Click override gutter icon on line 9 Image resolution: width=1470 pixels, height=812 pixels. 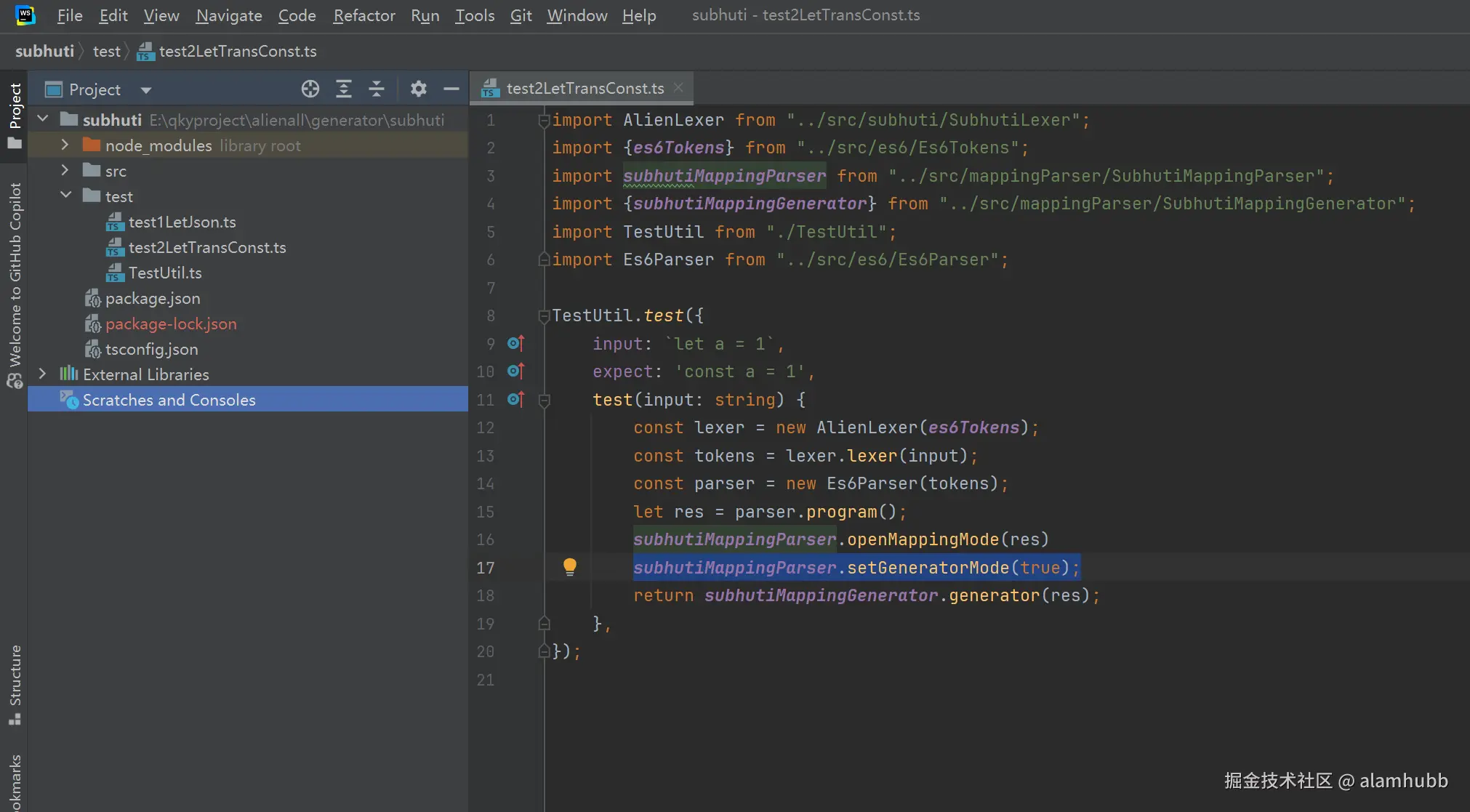point(515,343)
